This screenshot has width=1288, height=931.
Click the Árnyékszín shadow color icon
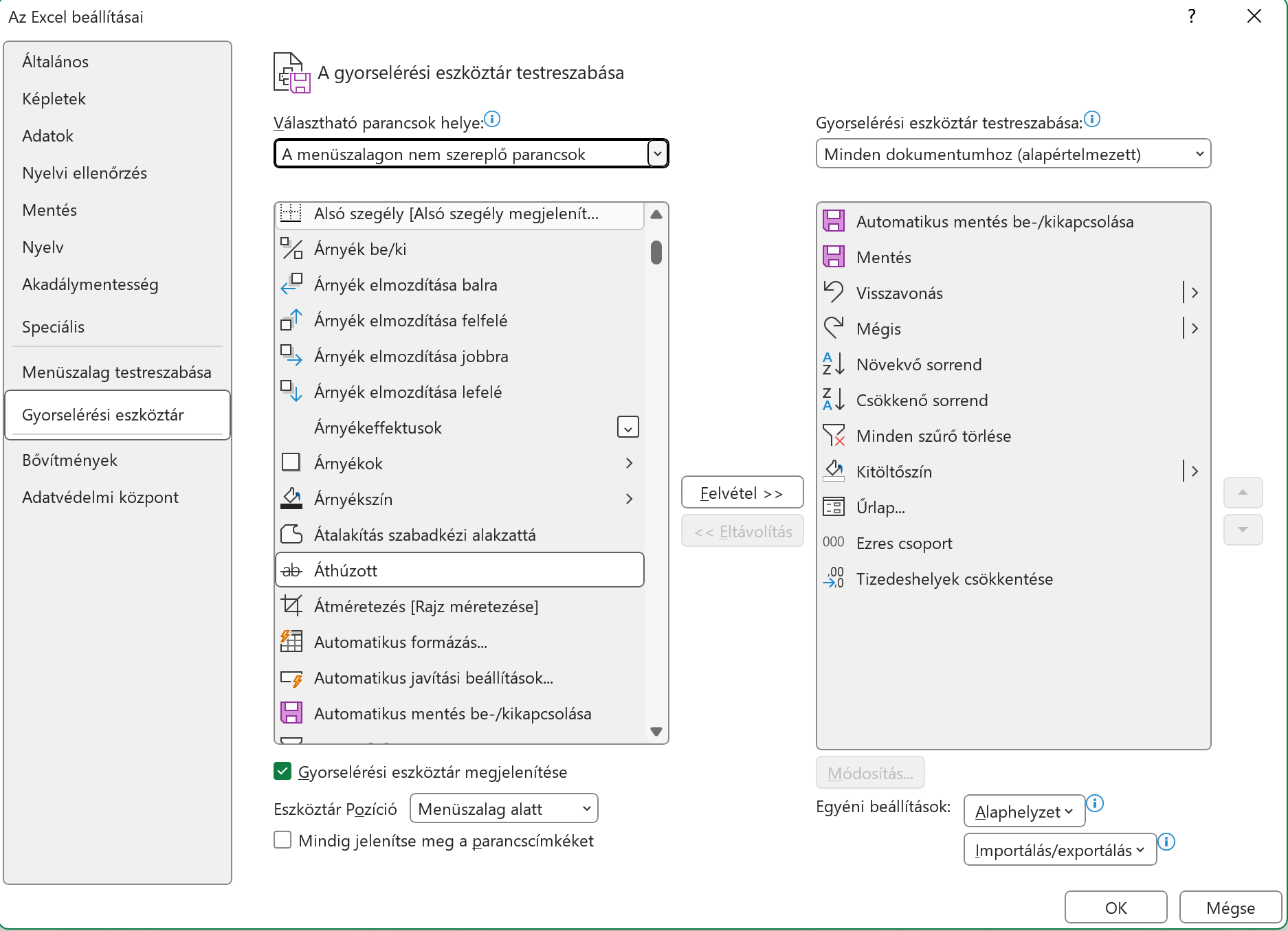[291, 499]
